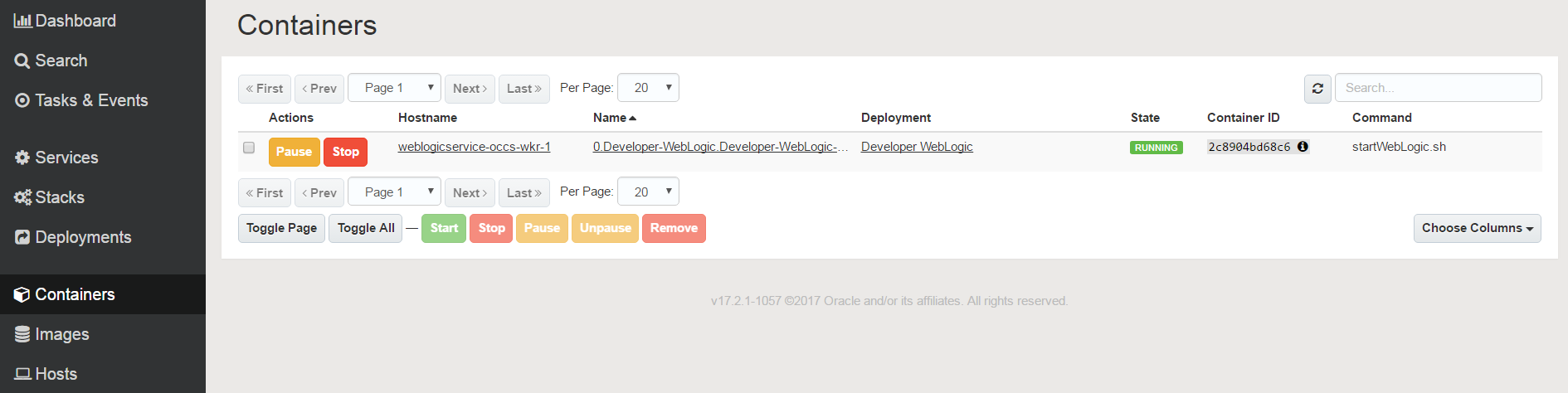Select the weblogicservice container checkbox

249,148
